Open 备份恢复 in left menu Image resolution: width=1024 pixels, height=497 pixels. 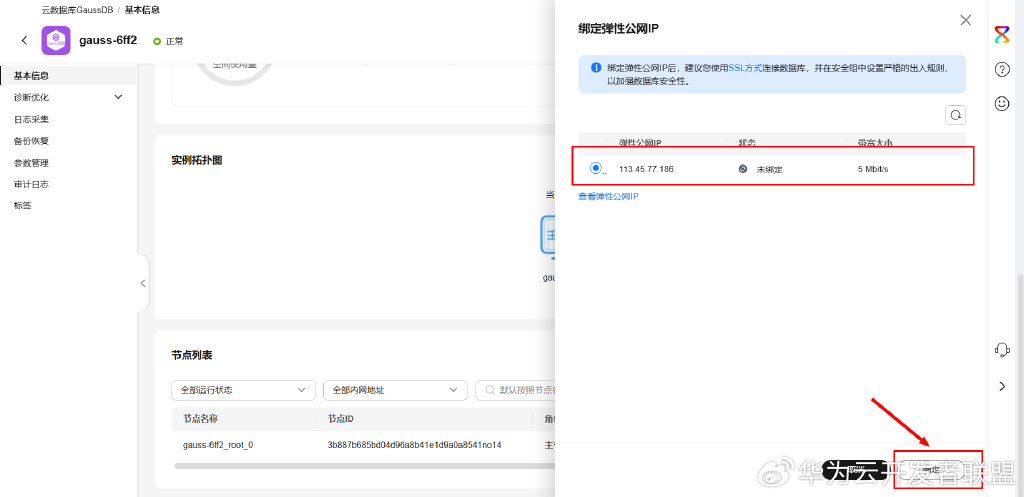pos(31,141)
